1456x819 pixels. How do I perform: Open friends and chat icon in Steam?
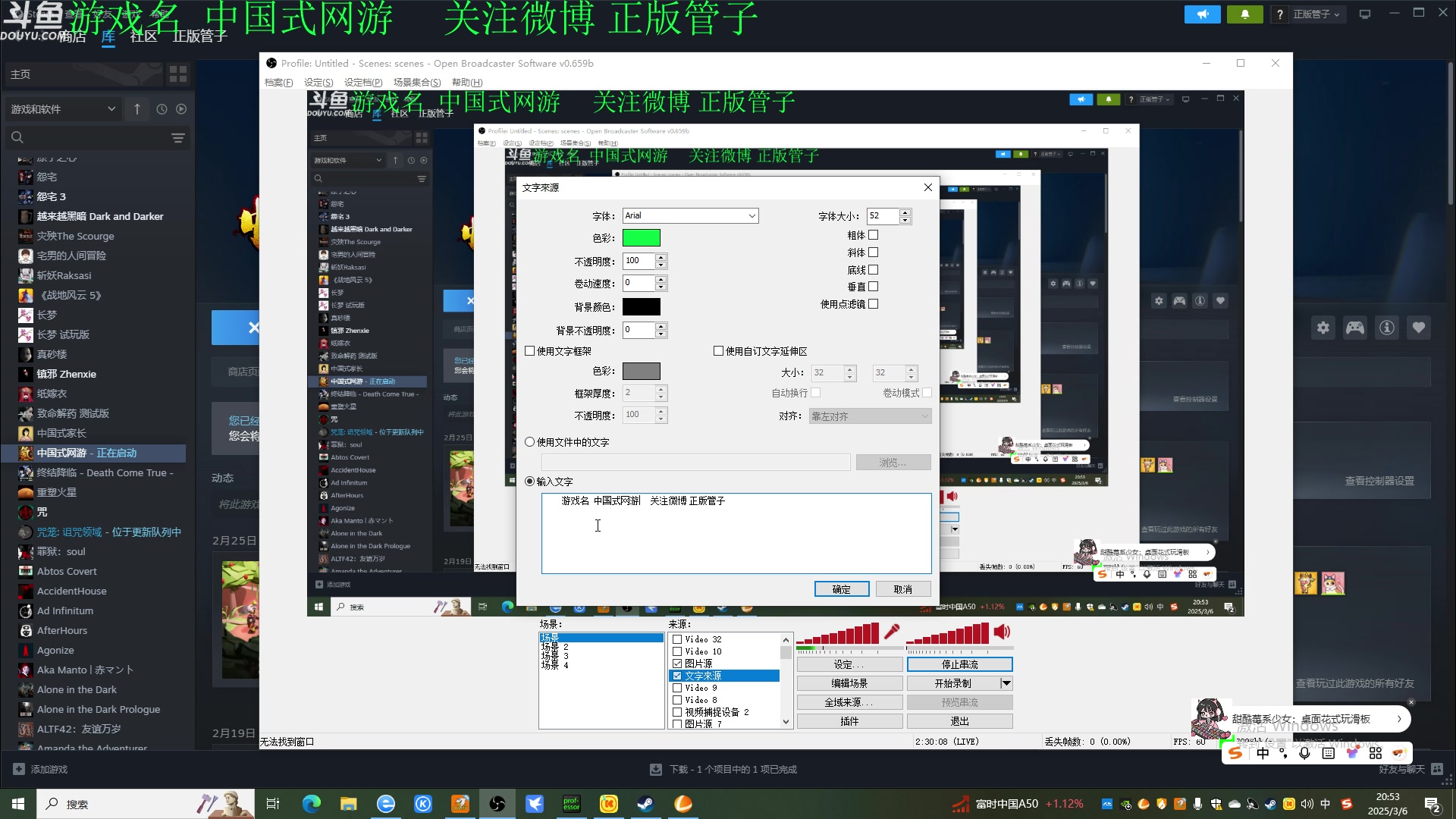pyautogui.click(x=1437, y=769)
